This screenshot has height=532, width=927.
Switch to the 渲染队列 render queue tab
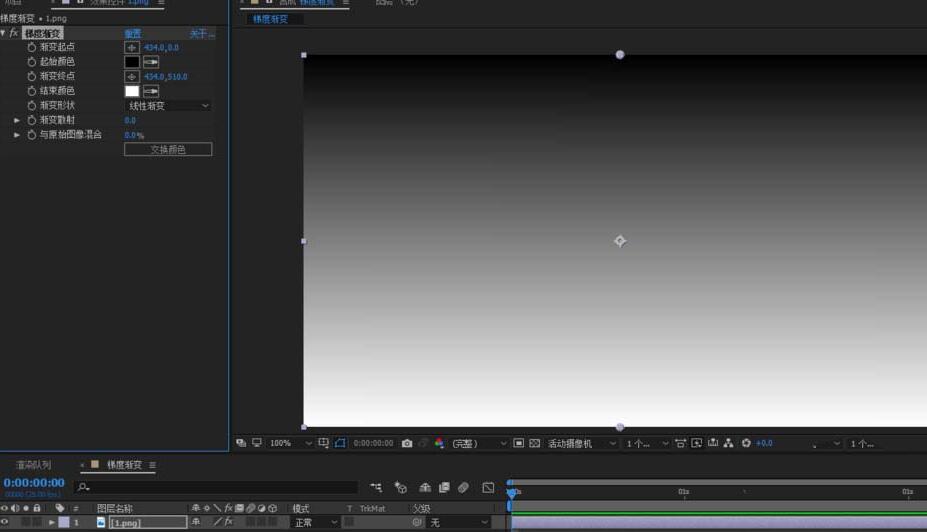coord(34,465)
